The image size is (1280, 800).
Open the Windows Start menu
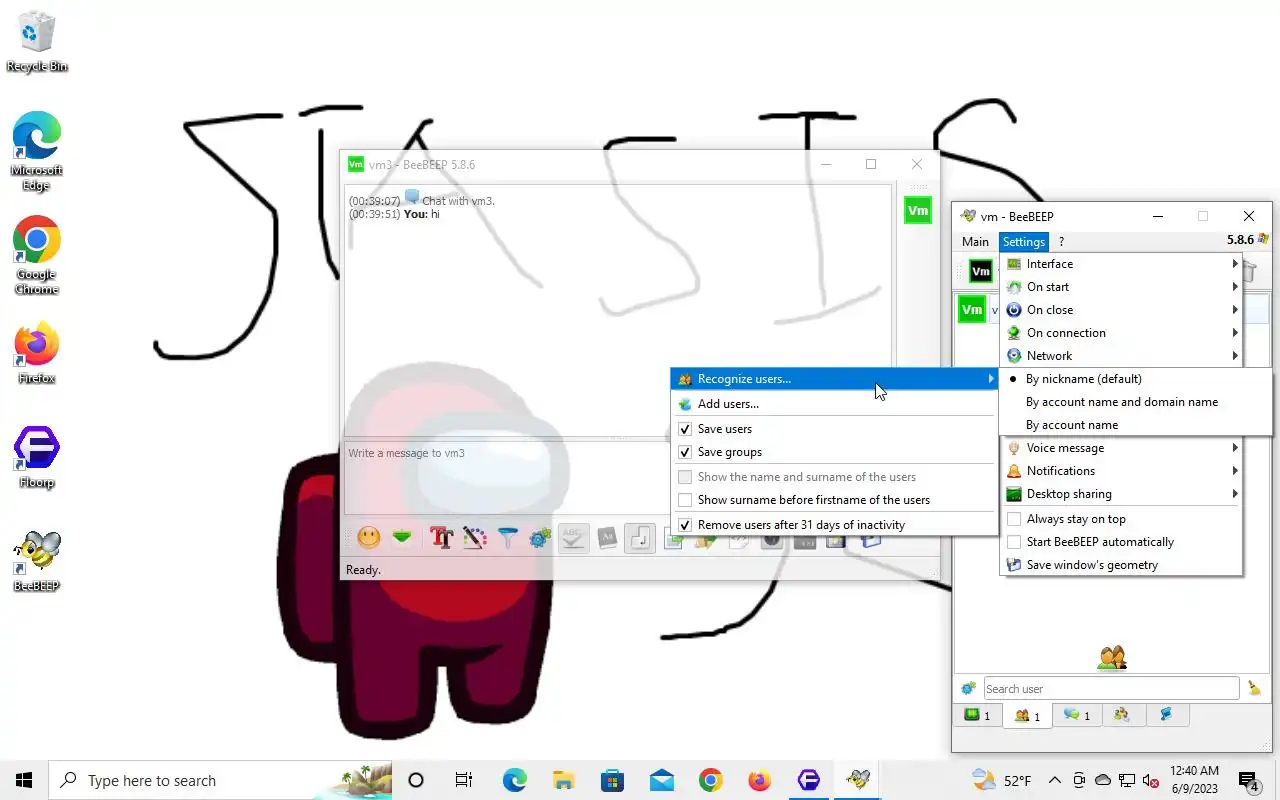click(x=24, y=780)
